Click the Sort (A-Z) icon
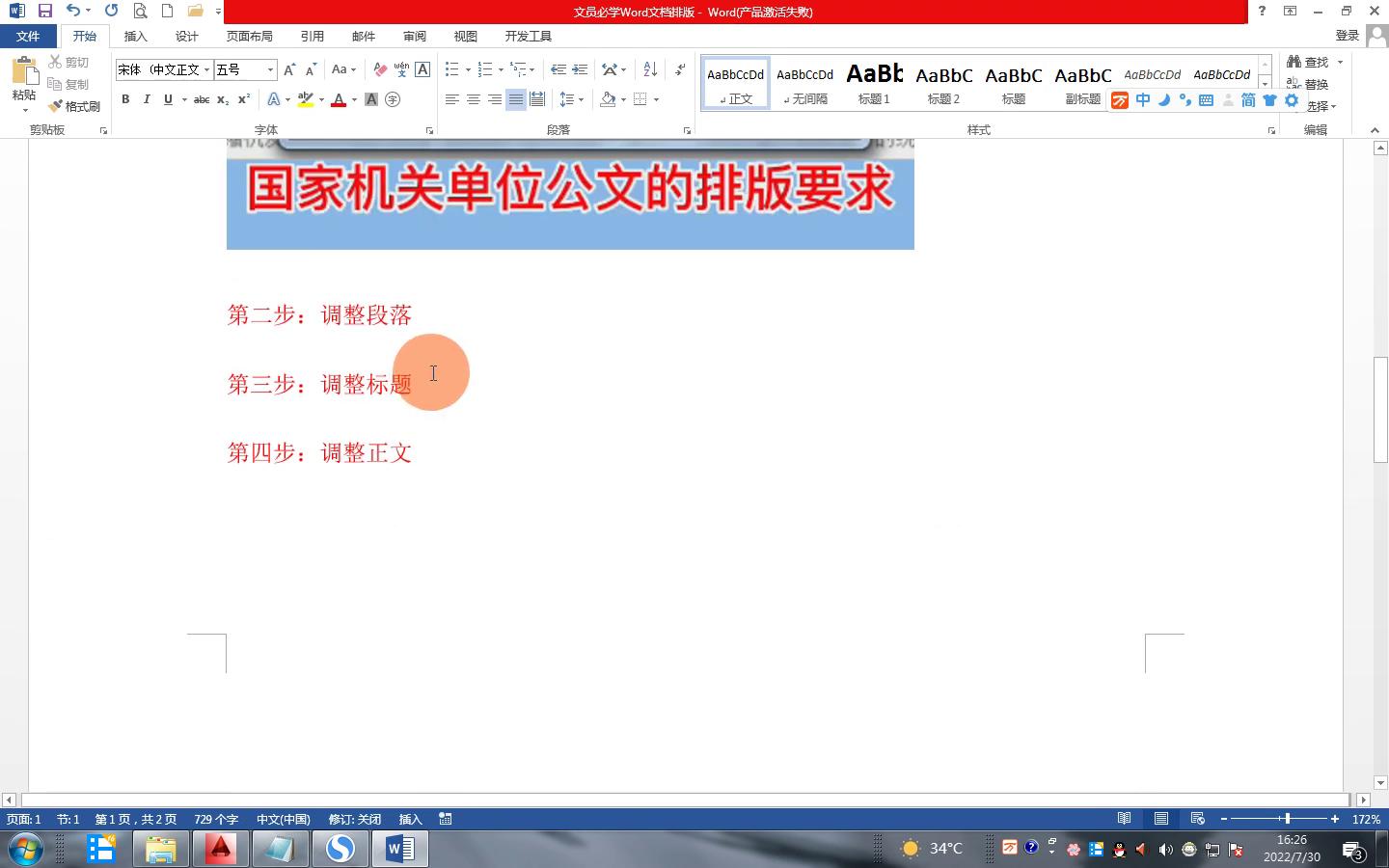The height and width of the screenshot is (868, 1389). click(650, 69)
